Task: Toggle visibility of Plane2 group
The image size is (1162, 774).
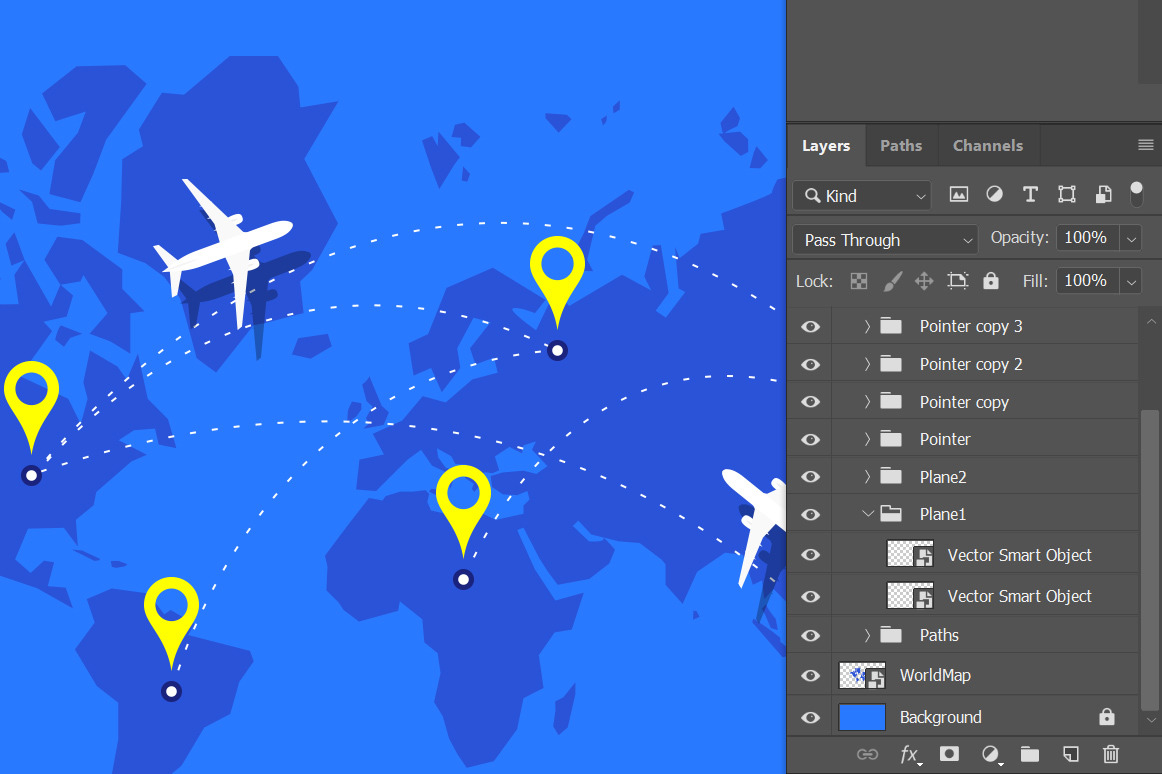Action: [x=810, y=477]
